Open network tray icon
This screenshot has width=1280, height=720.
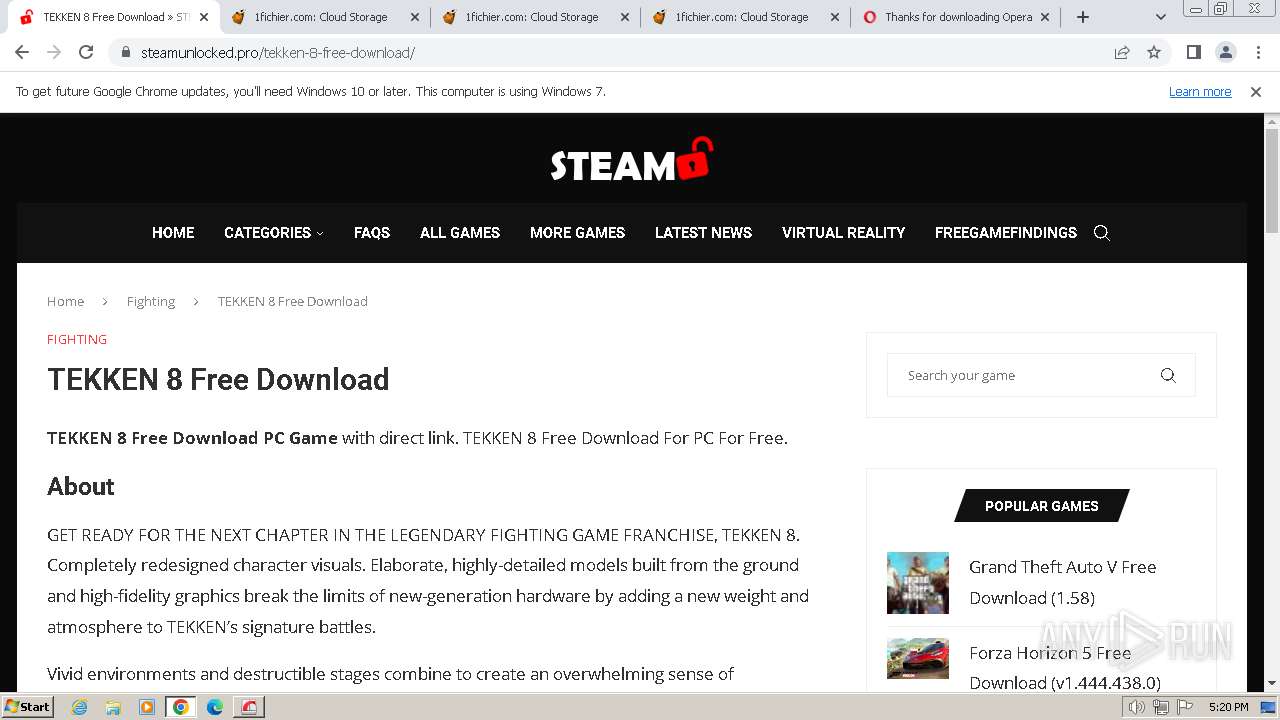tap(1160, 707)
